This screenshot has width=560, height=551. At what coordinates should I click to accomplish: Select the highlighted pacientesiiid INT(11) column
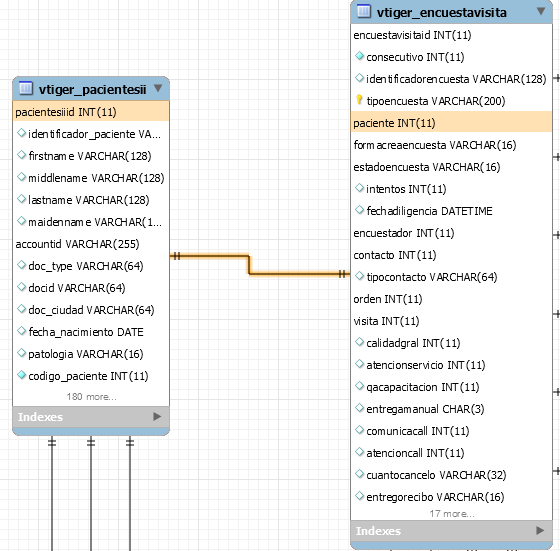pyautogui.click(x=91, y=112)
